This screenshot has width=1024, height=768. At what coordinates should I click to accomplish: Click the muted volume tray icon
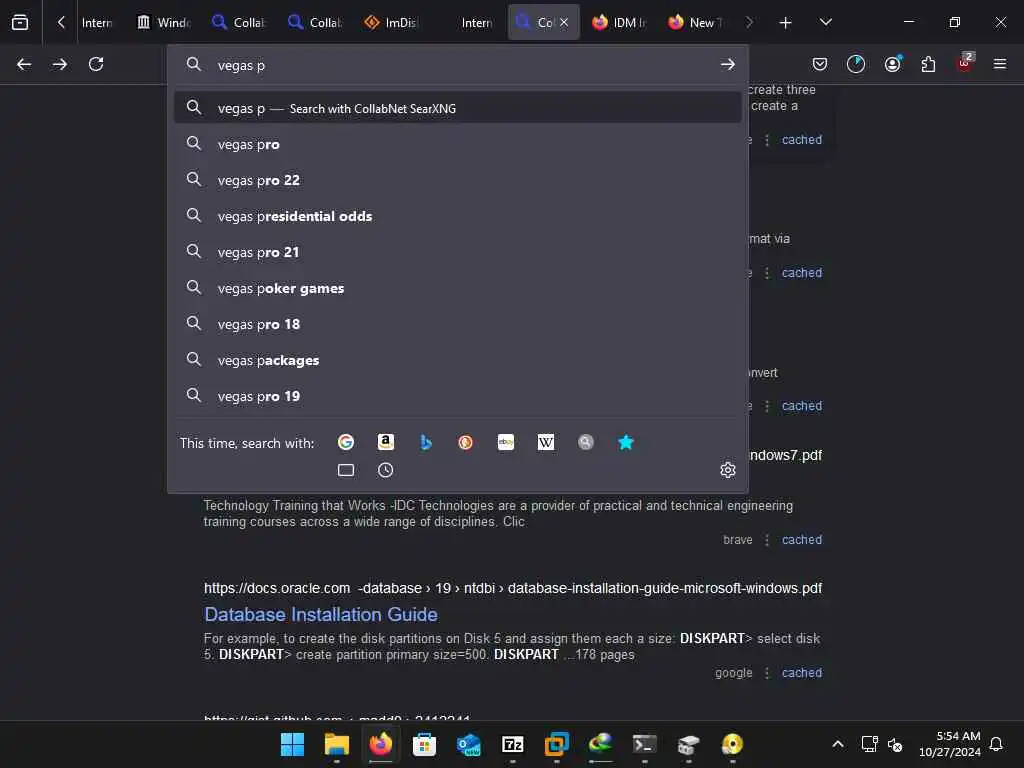point(895,744)
